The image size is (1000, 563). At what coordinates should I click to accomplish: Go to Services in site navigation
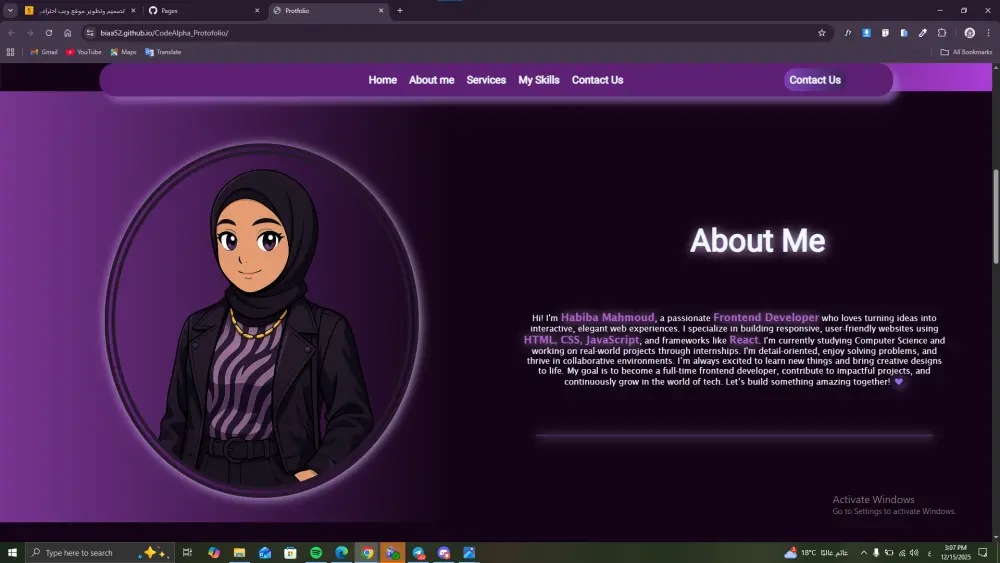coord(486,80)
